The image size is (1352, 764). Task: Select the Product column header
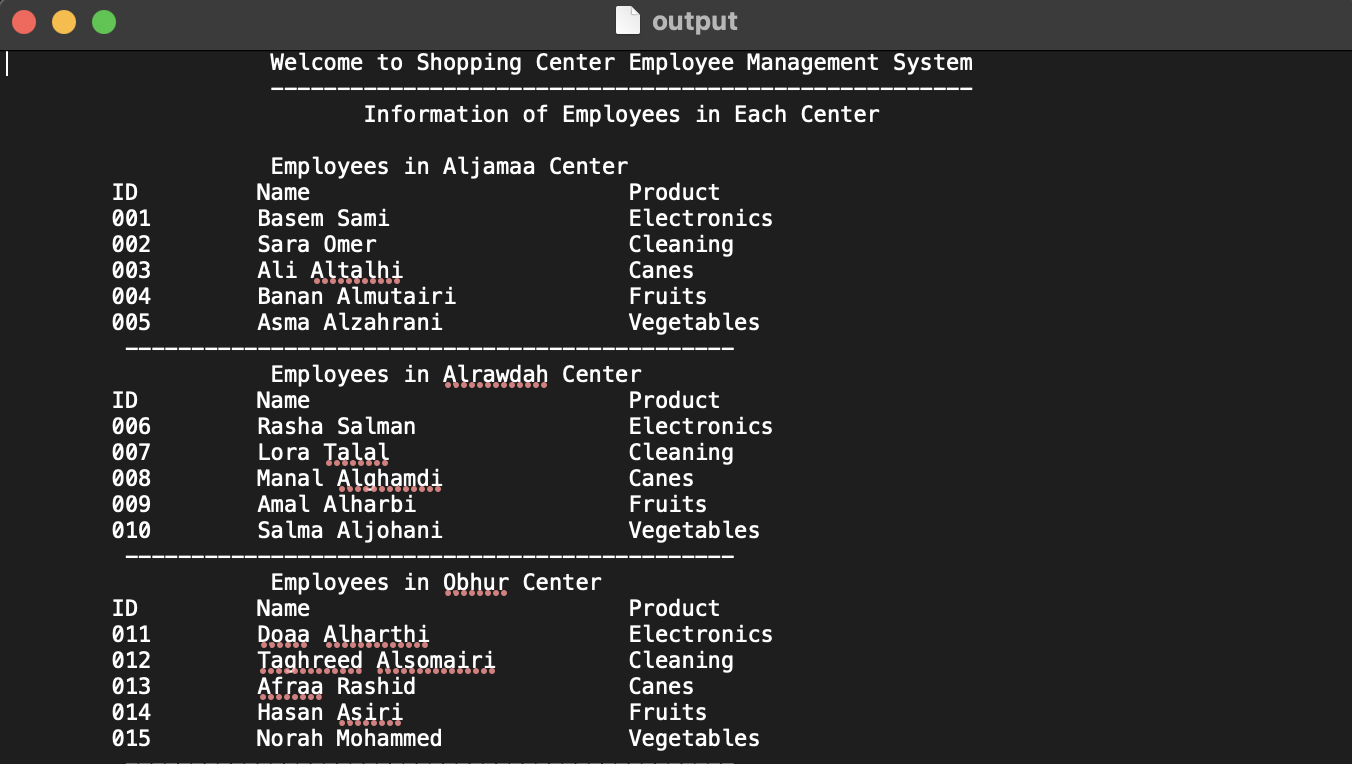674,192
